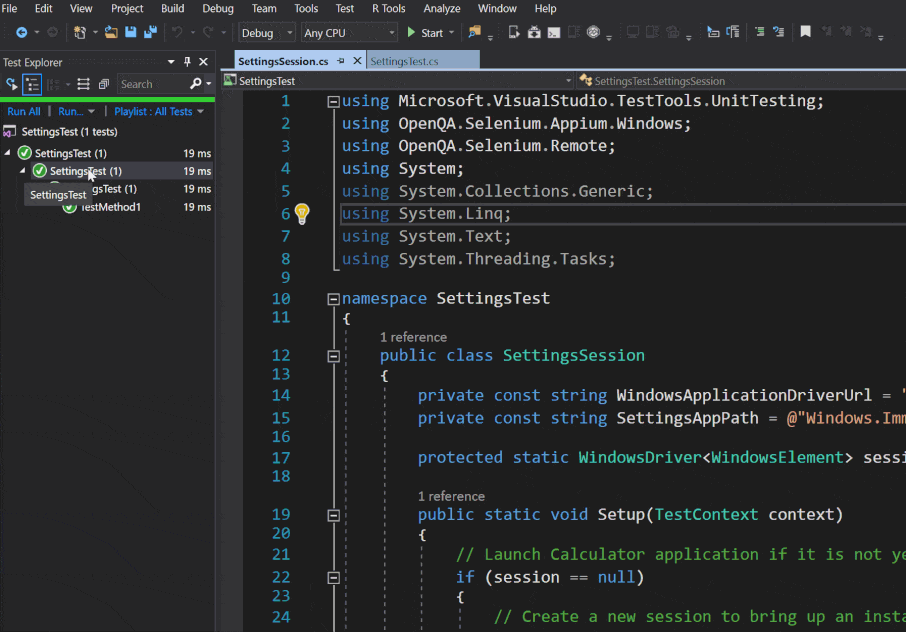906x632 pixels.
Task: Click the Start debugging button
Action: (425, 33)
